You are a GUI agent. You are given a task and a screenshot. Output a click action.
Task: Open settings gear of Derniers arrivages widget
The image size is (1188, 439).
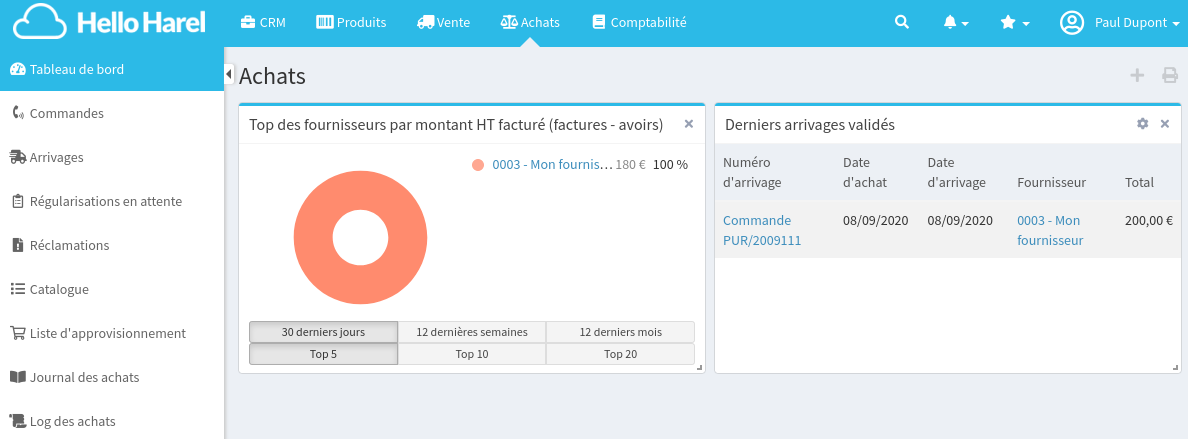point(1142,124)
